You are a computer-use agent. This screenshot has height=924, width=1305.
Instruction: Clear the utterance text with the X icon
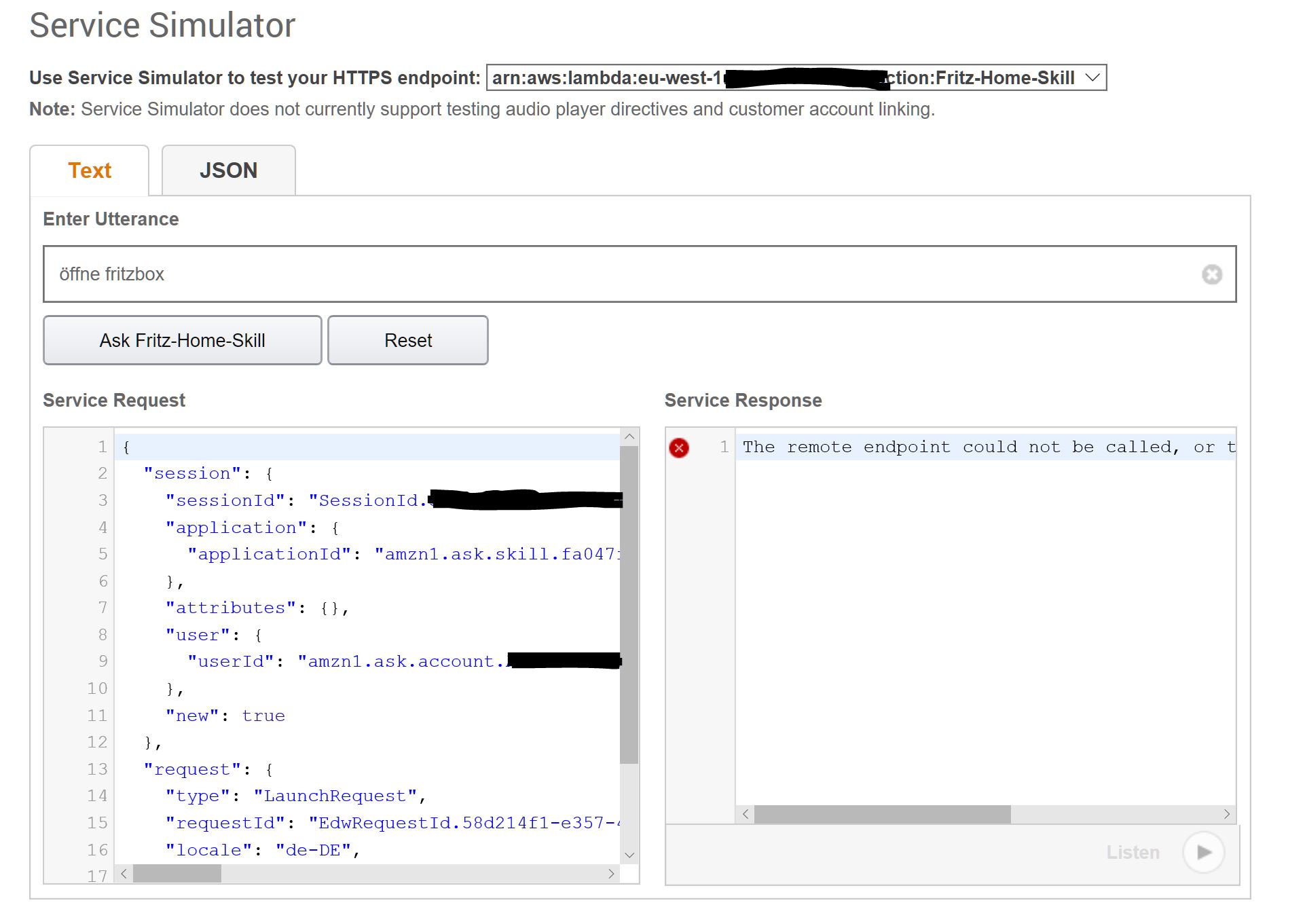(1211, 274)
